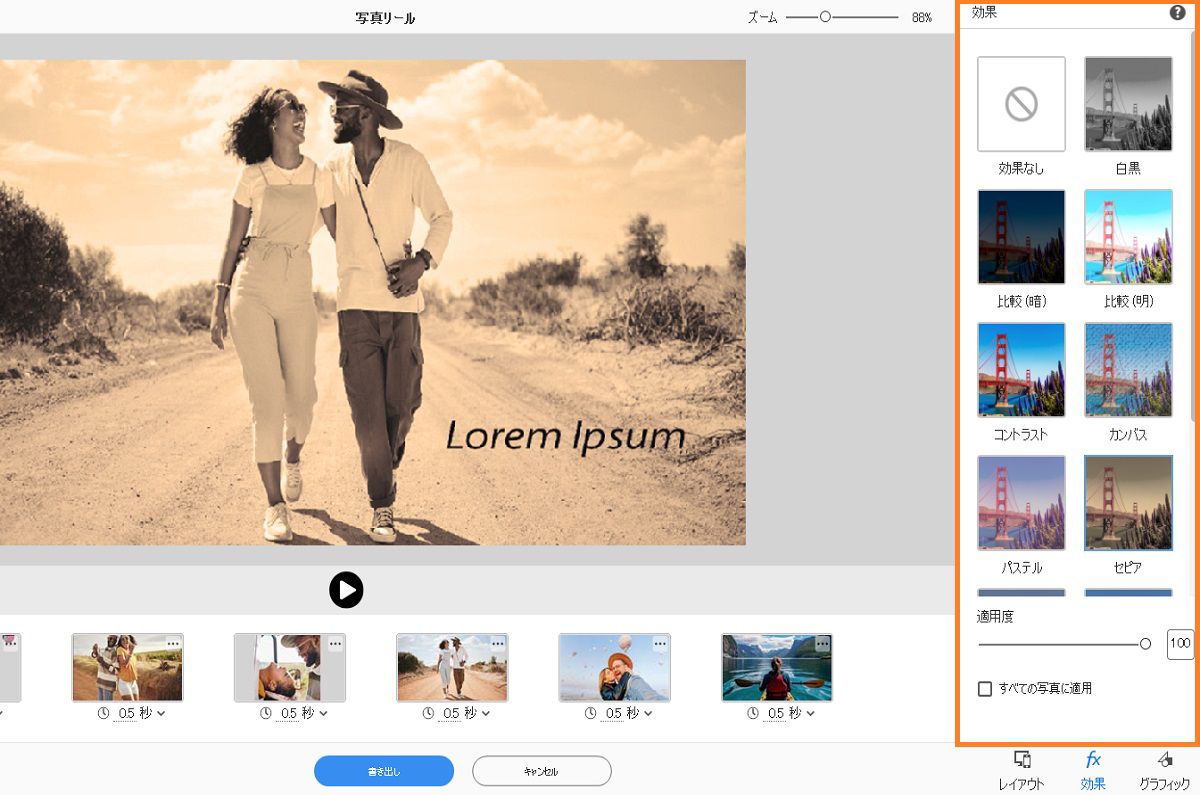This screenshot has height=795, width=1200.
Task: Click the Lorem Ipsum text on the photo
Action: tap(565, 436)
